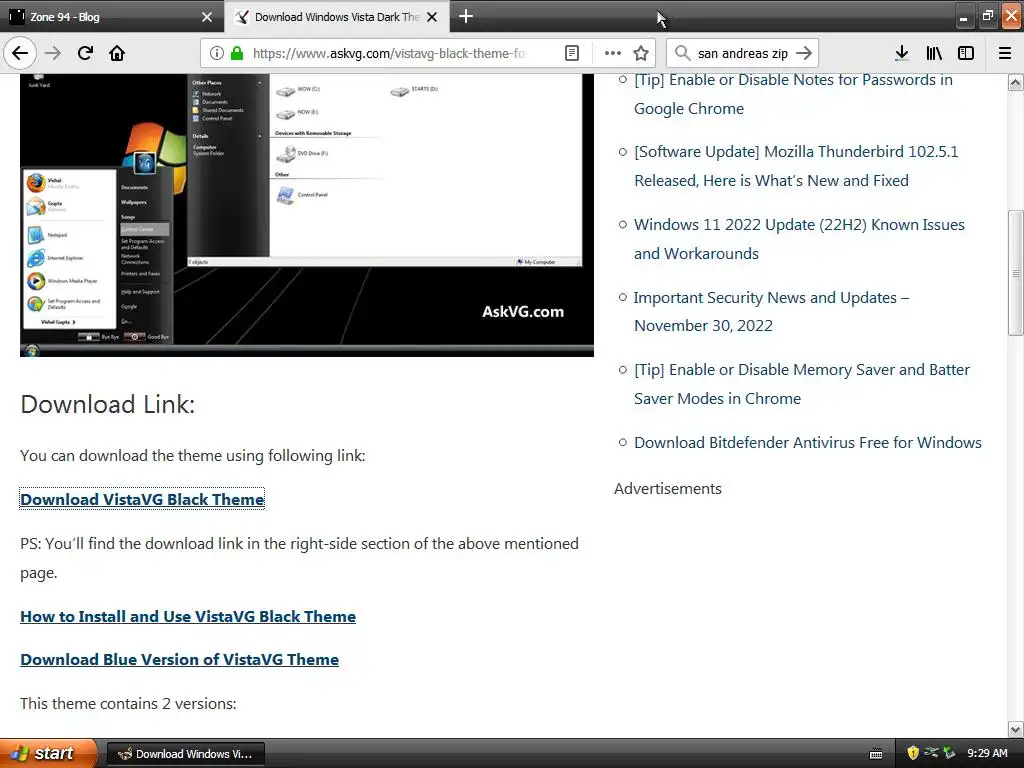This screenshot has height=768, width=1024.
Task: Click the on-screen keyboard tray icon
Action: 876,754
